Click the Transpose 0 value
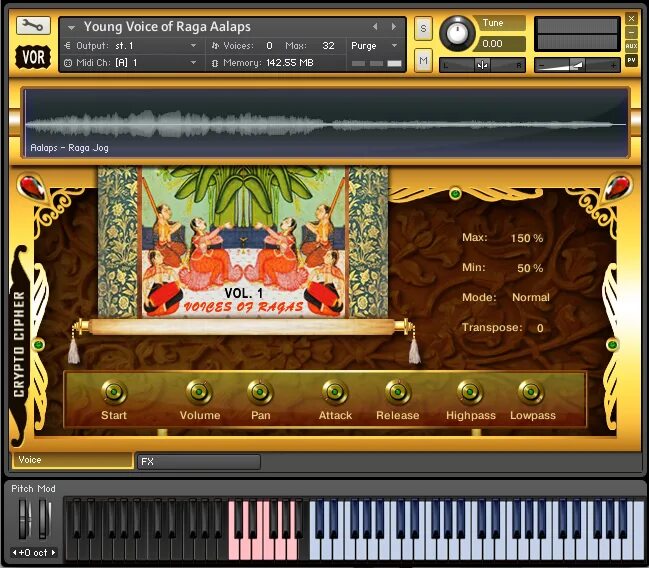The width and height of the screenshot is (649, 568). (540, 328)
